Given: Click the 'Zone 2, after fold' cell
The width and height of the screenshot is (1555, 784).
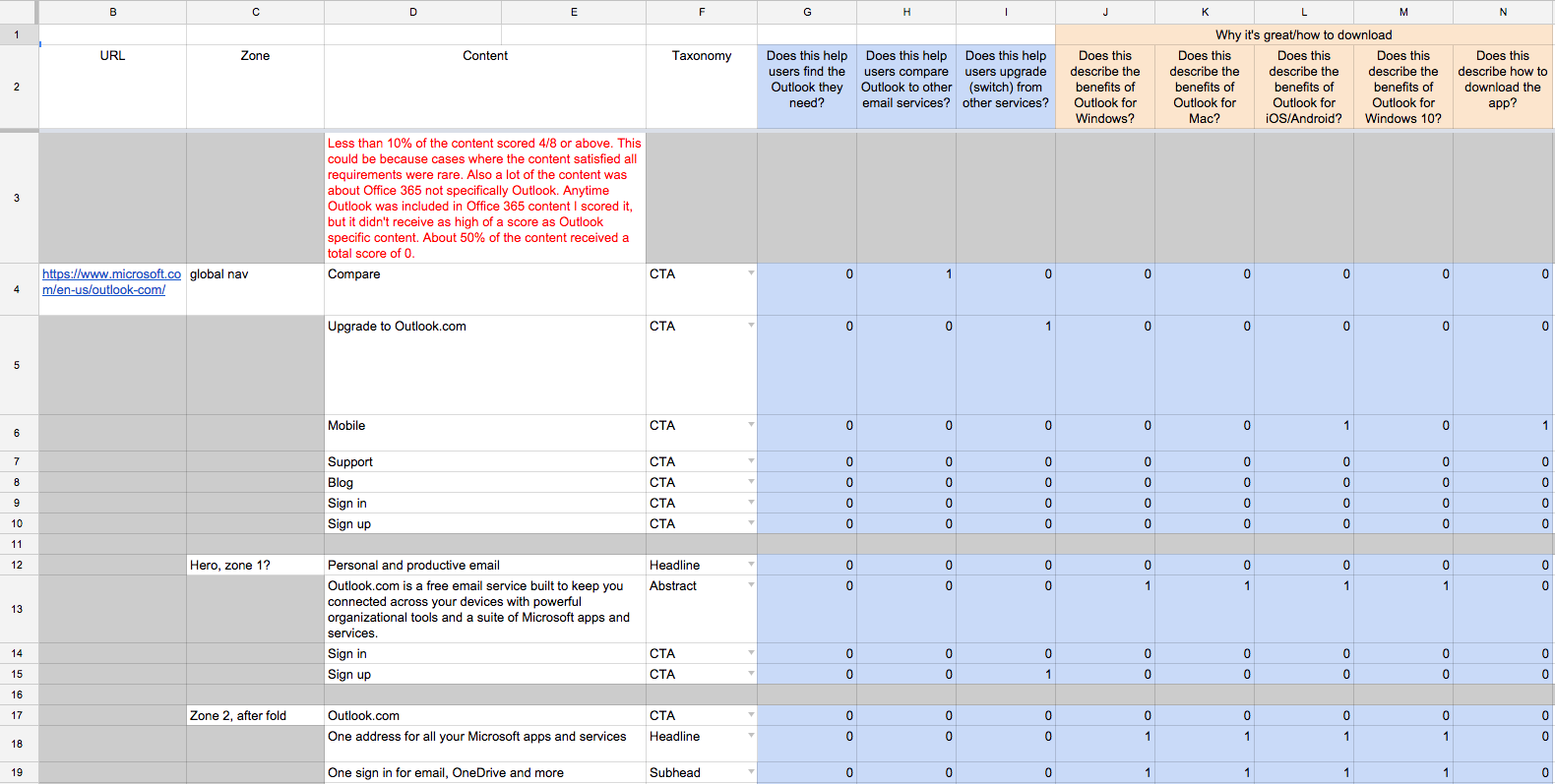Looking at the screenshot, I should [x=255, y=715].
